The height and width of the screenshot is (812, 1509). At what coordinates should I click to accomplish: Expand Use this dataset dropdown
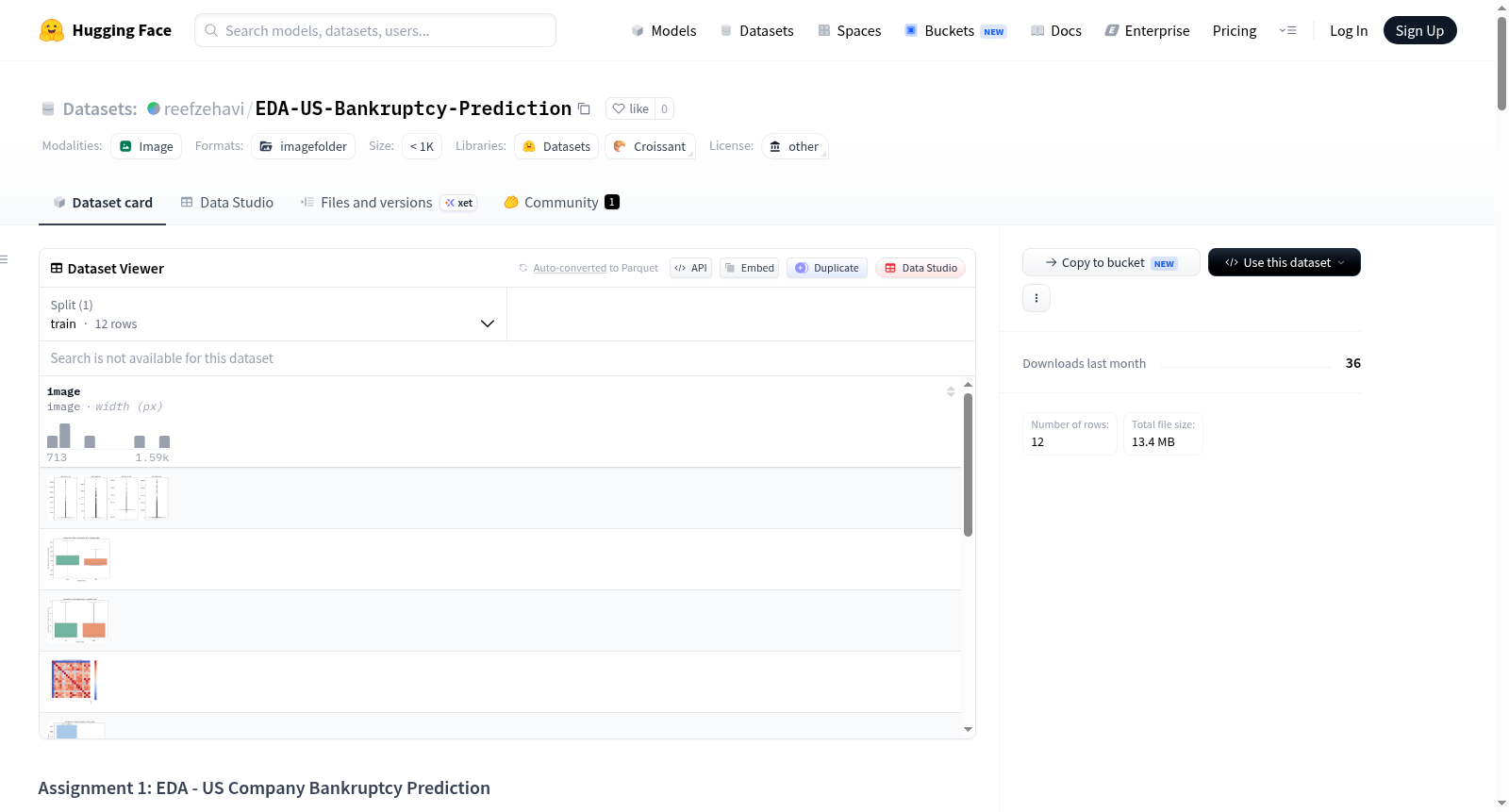[x=1285, y=262]
